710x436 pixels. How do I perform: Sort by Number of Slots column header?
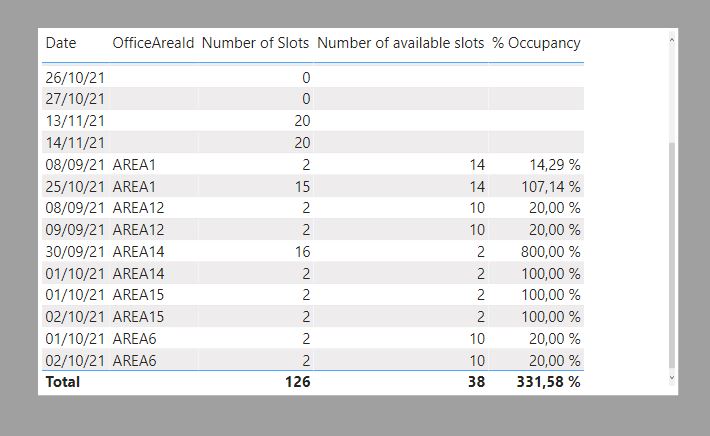(x=255, y=43)
